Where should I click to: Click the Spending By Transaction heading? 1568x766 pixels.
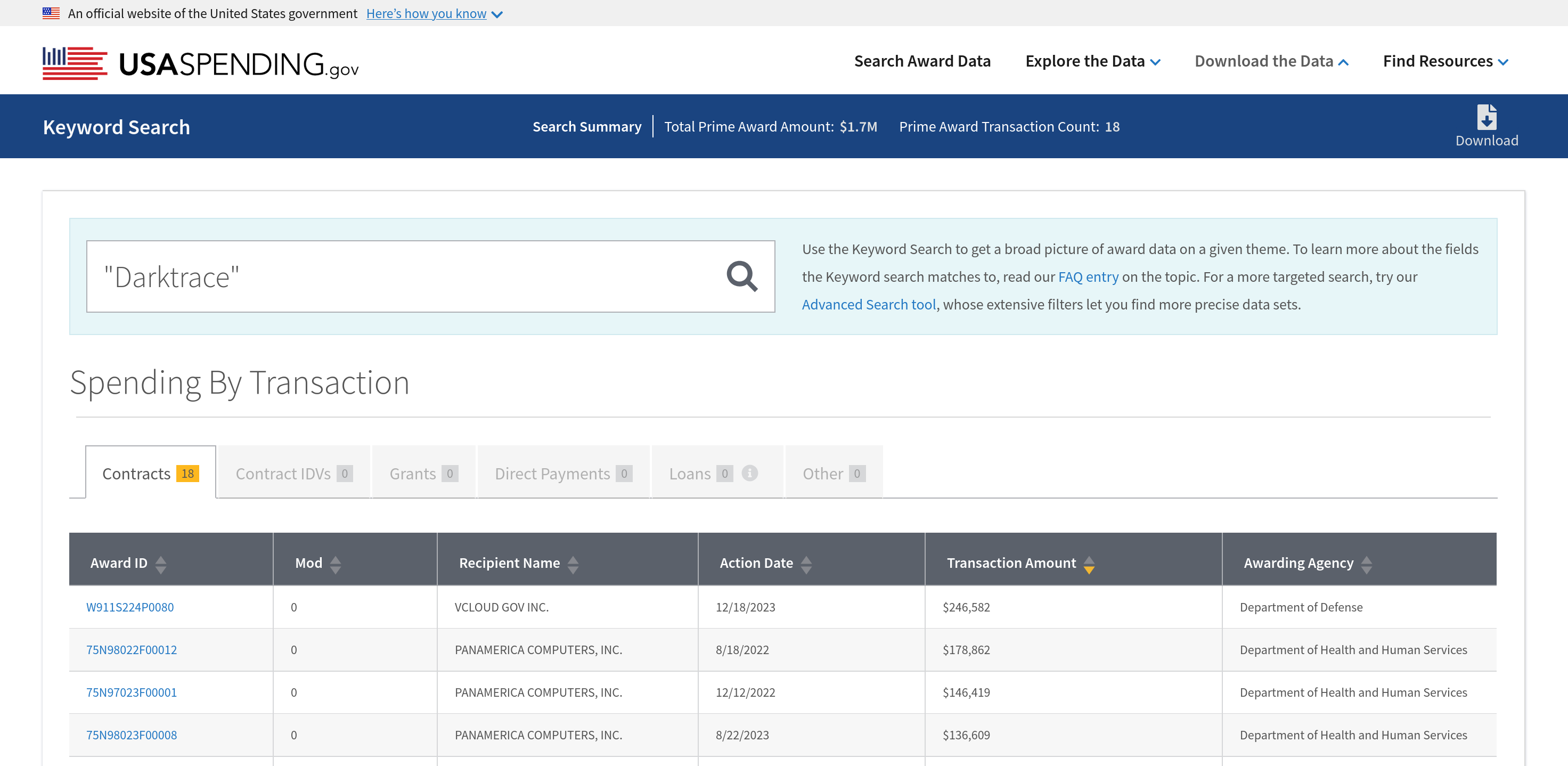[239, 382]
